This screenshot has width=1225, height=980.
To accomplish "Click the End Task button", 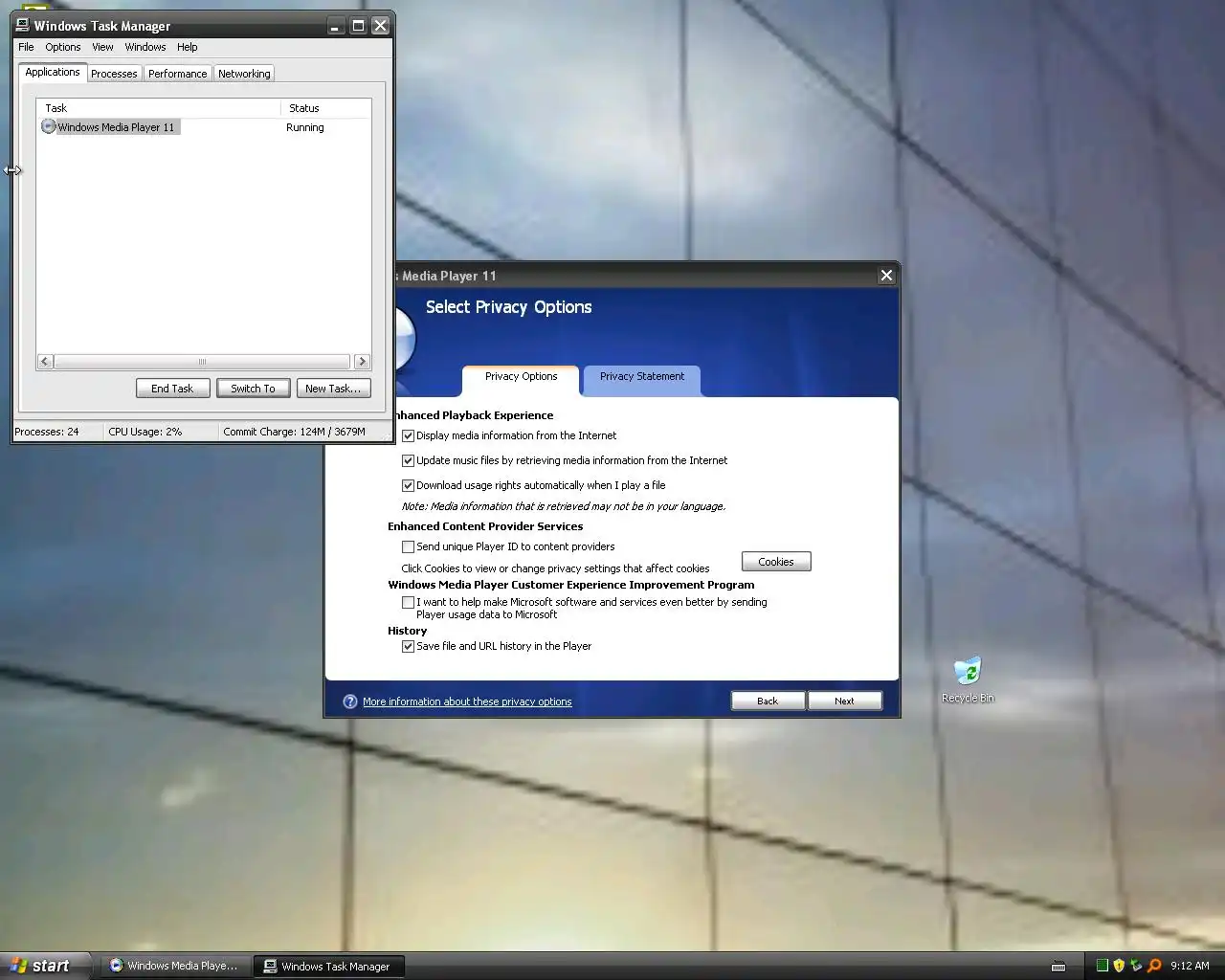I will (172, 389).
